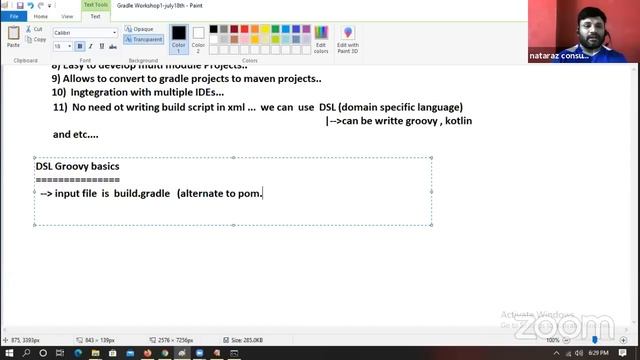Screen dimensions: 640x360
Task: Undo the last action
Action: [x=31, y=5]
